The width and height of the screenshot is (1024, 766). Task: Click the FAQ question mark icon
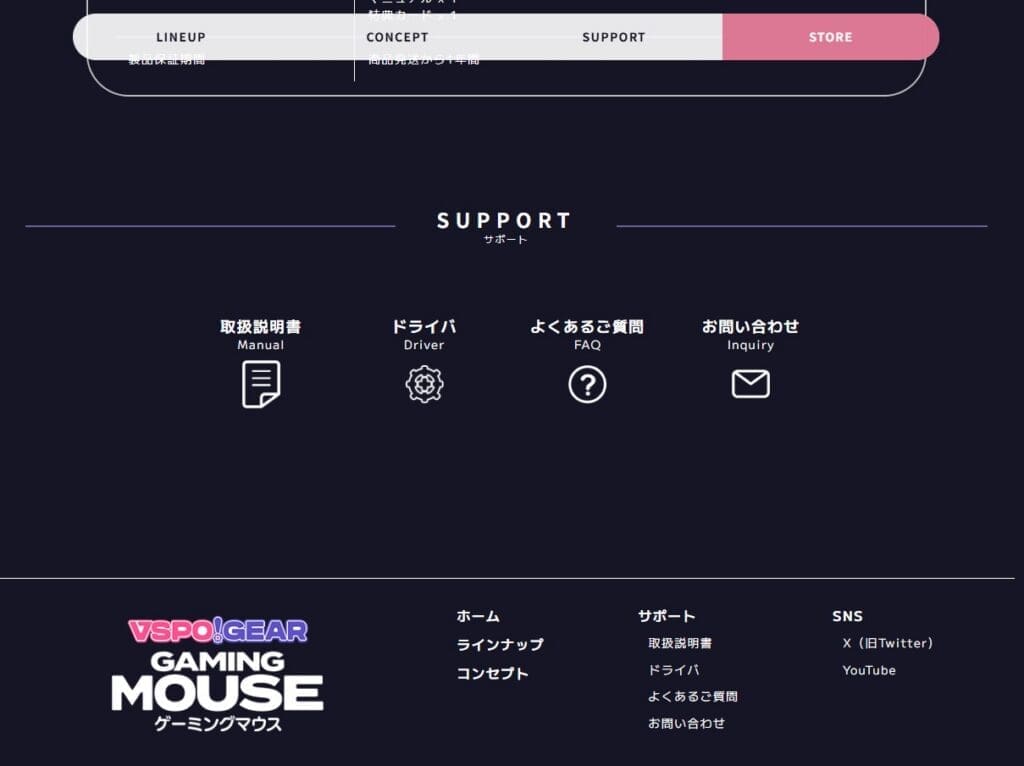(587, 384)
